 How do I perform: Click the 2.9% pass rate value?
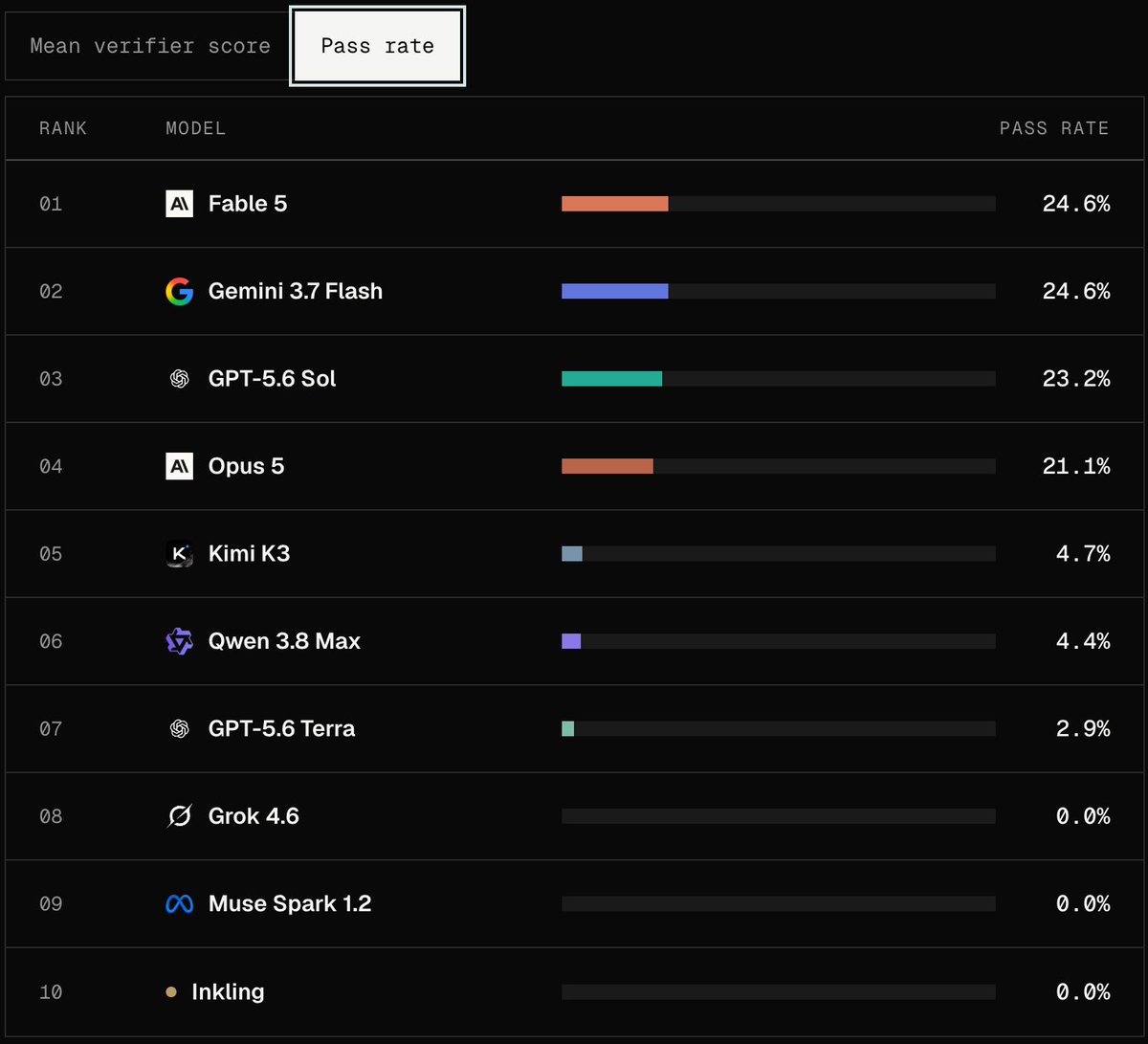point(1083,729)
